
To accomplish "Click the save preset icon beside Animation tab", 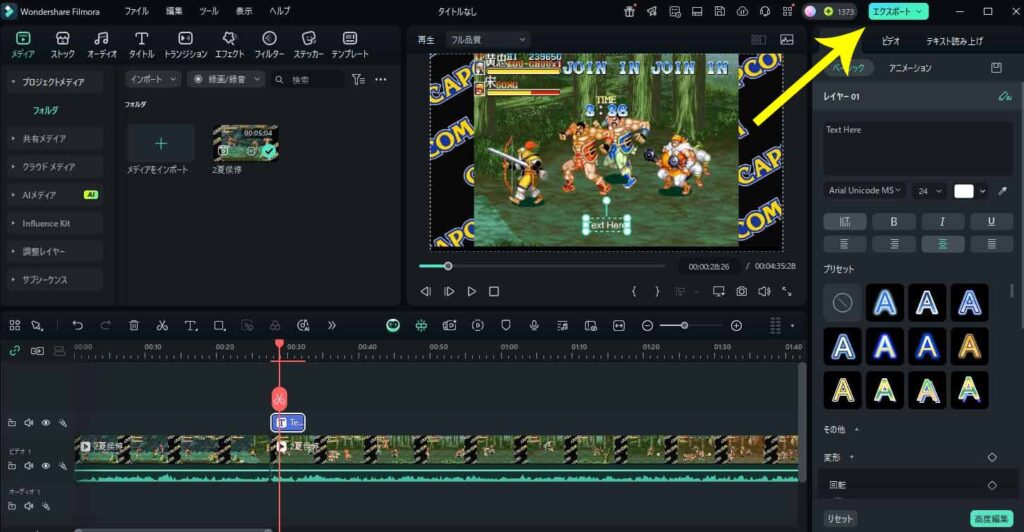I will 996,68.
